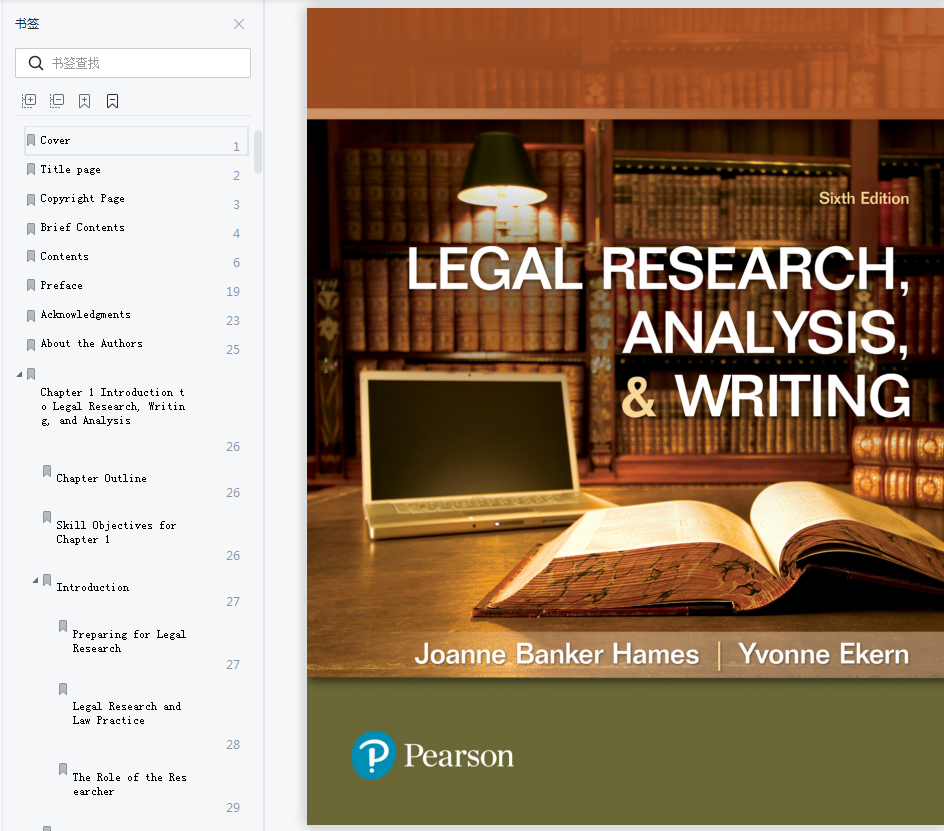Click the bookmark icon beside Preface
The height and width of the screenshot is (831, 944).
[x=31, y=285]
